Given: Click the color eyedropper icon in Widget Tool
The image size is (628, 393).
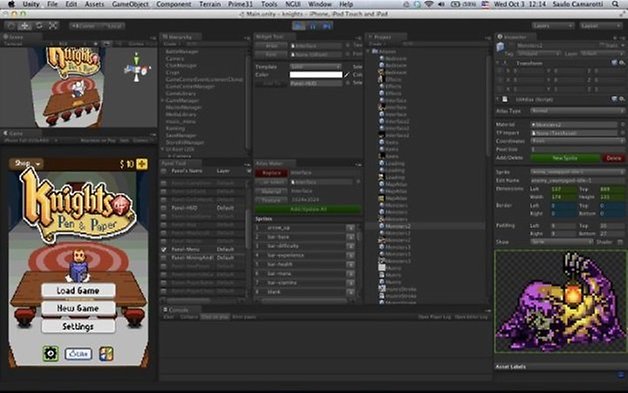Looking at the screenshot, I should 347,75.
